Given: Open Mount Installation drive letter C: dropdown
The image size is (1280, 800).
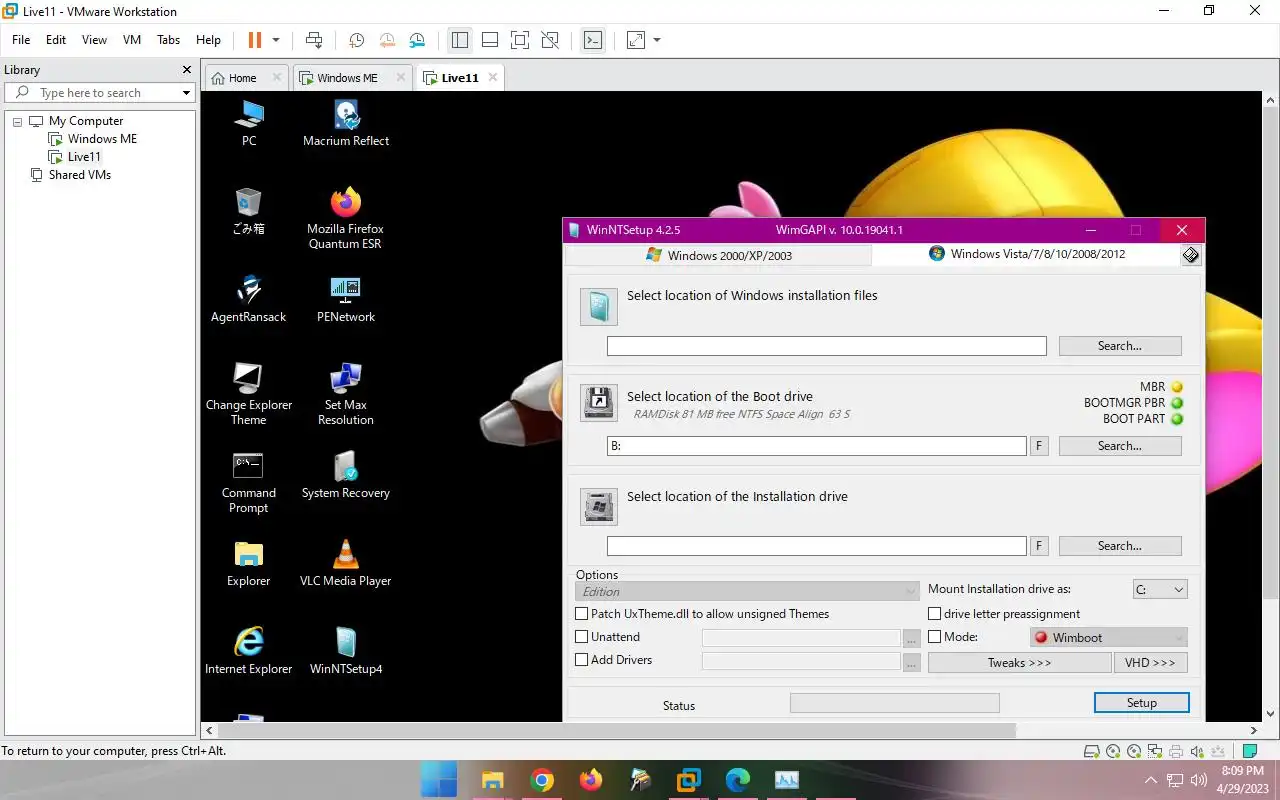Looking at the screenshot, I should (1160, 590).
